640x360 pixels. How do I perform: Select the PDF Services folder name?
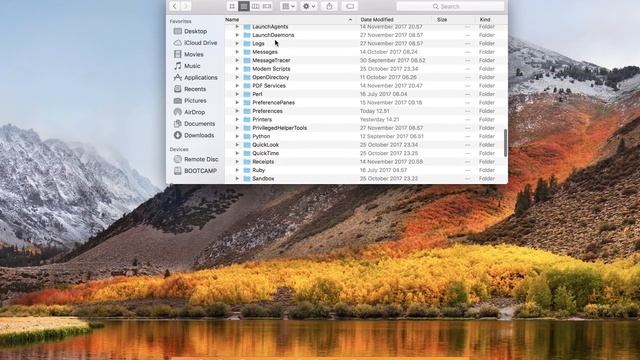[x=269, y=86]
